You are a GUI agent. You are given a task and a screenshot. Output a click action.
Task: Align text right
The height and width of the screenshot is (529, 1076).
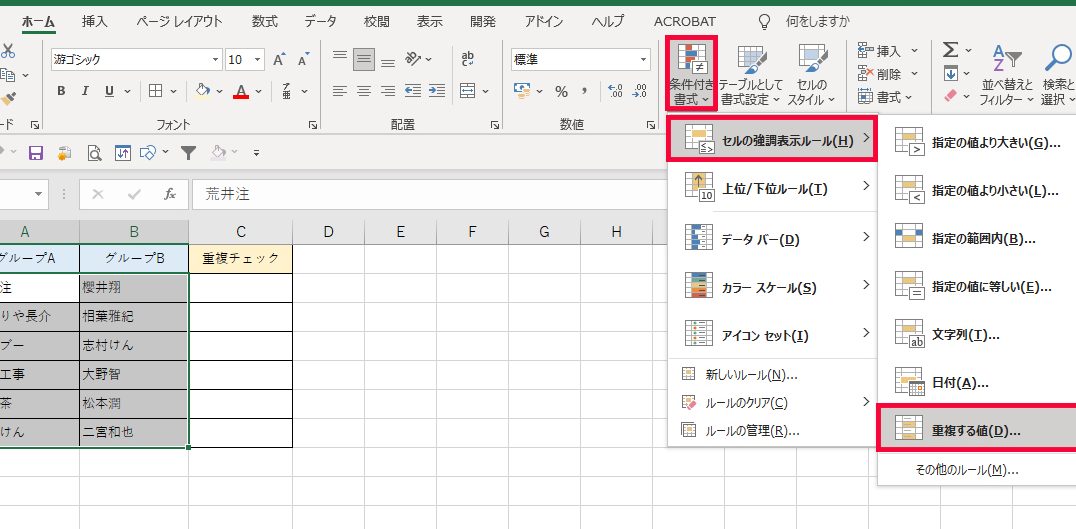click(x=388, y=91)
